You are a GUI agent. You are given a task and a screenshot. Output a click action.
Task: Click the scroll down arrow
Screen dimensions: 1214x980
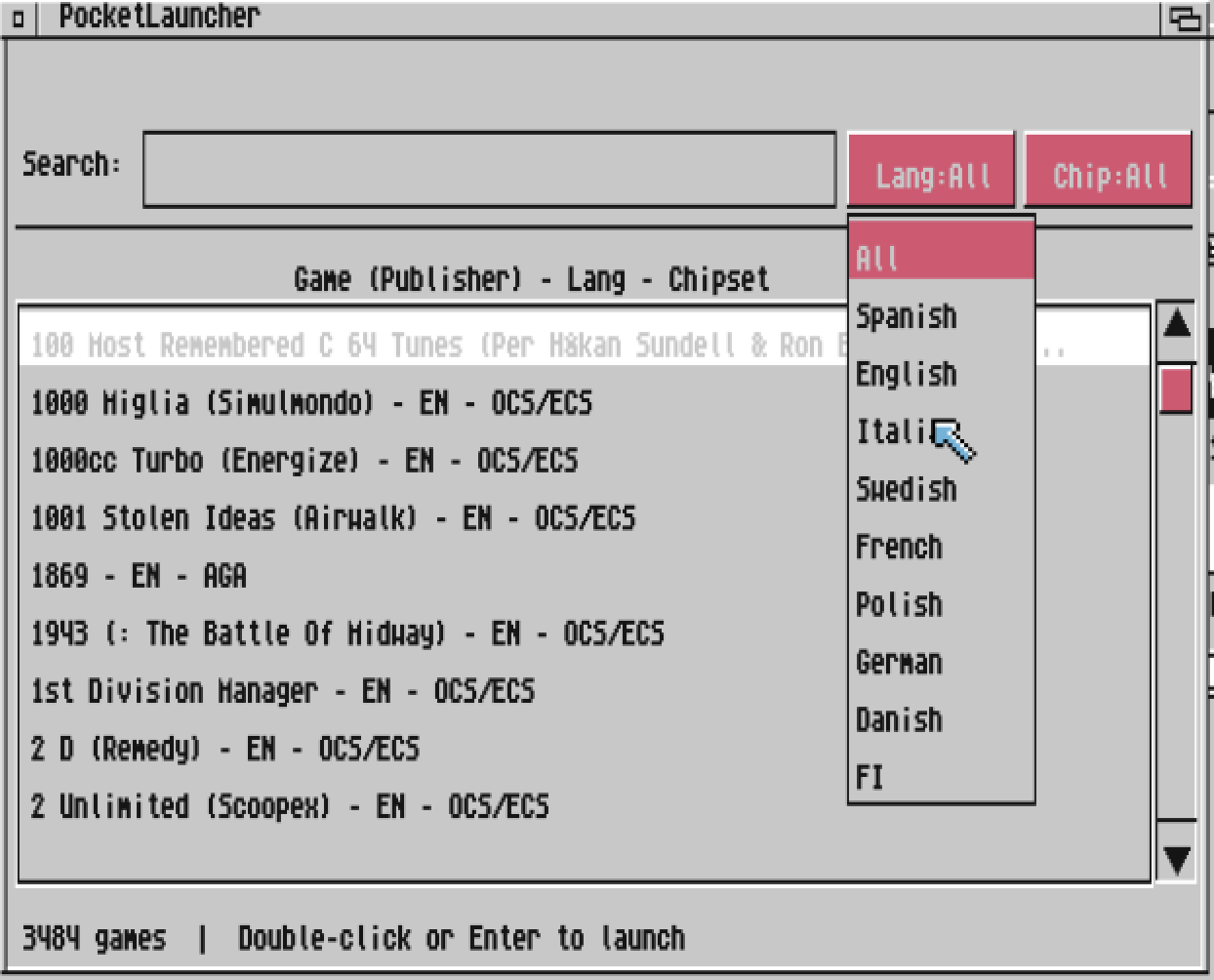[x=1177, y=858]
